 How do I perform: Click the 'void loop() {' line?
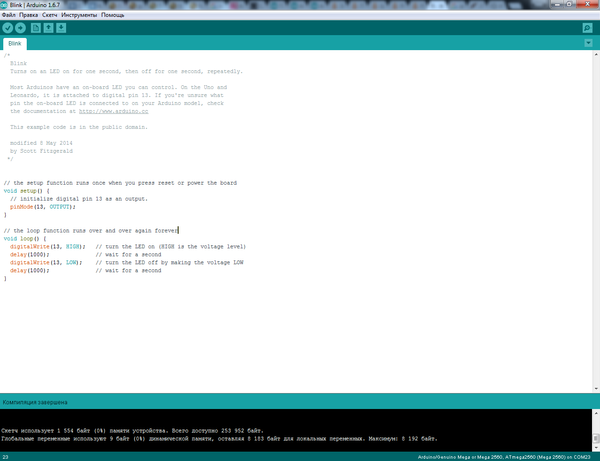(25, 239)
